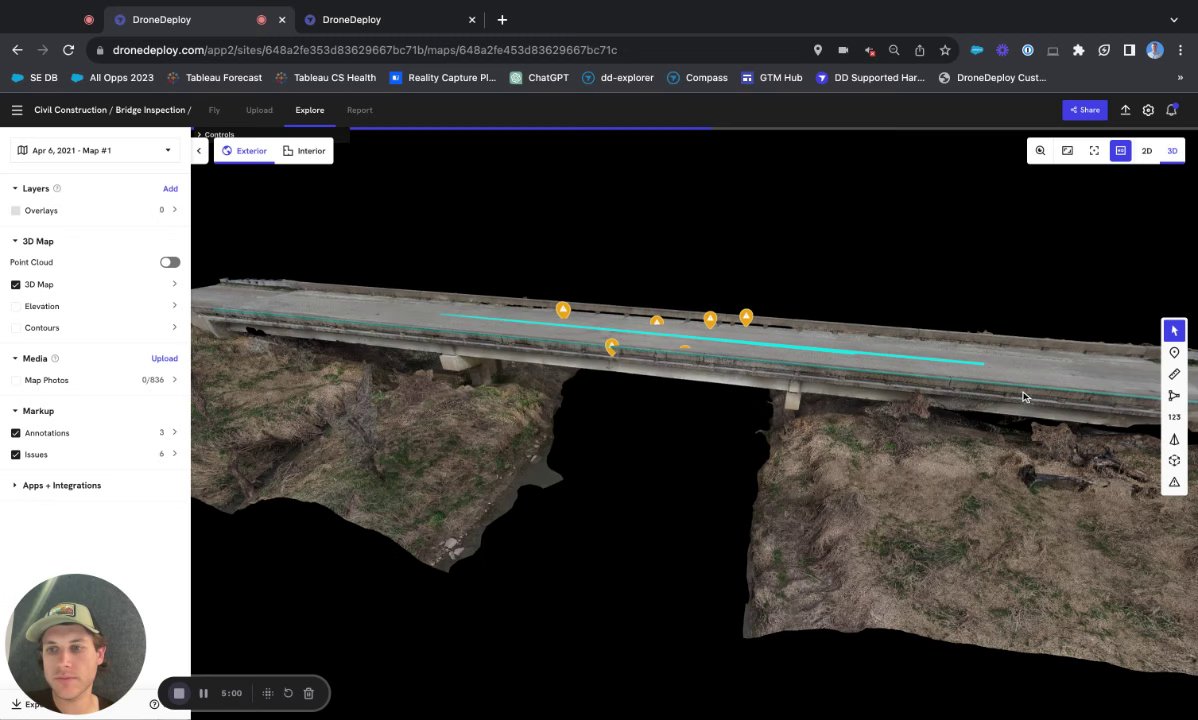Open the Apr 6, 2021 map date dropdown
The image size is (1198, 720).
tap(95, 151)
